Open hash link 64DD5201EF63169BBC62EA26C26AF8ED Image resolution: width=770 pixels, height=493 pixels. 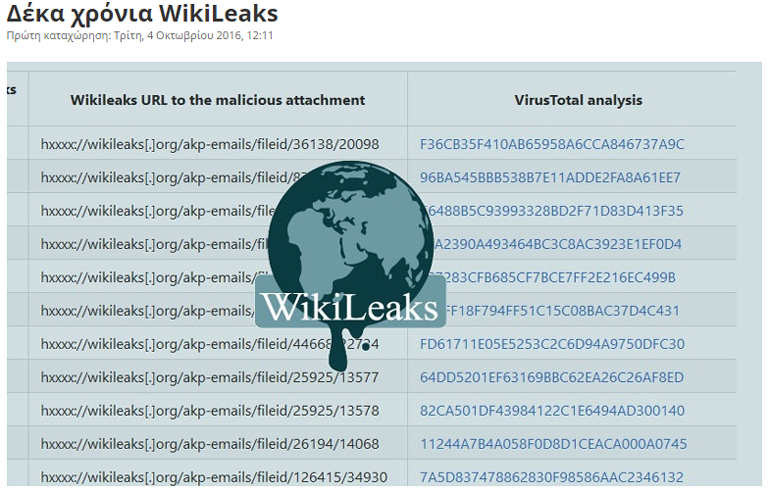552,377
